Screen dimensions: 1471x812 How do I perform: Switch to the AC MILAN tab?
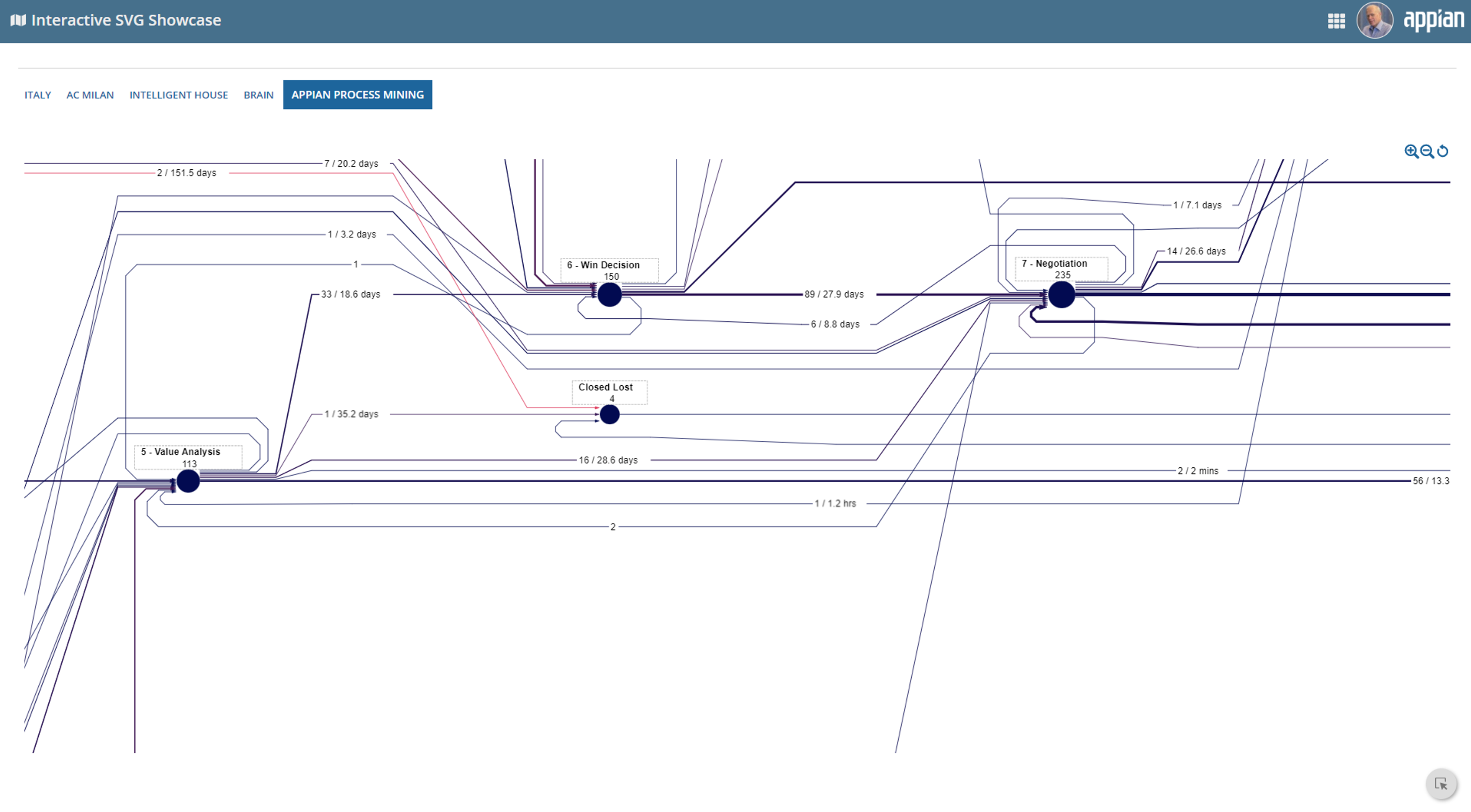pos(90,95)
